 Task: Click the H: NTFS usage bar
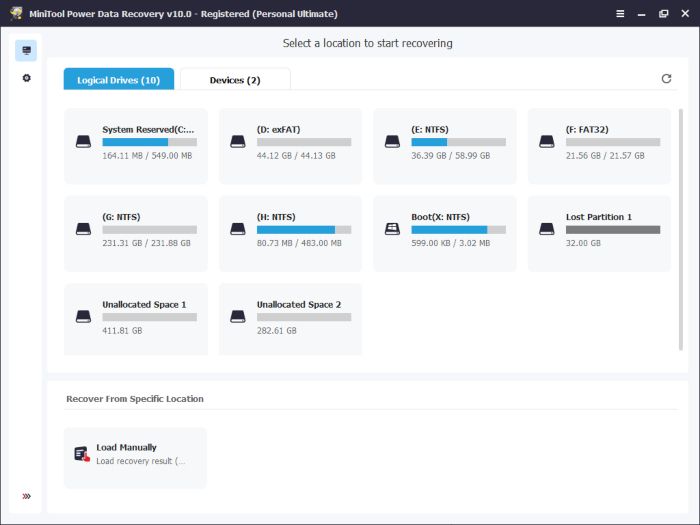pyautogui.click(x=304, y=229)
